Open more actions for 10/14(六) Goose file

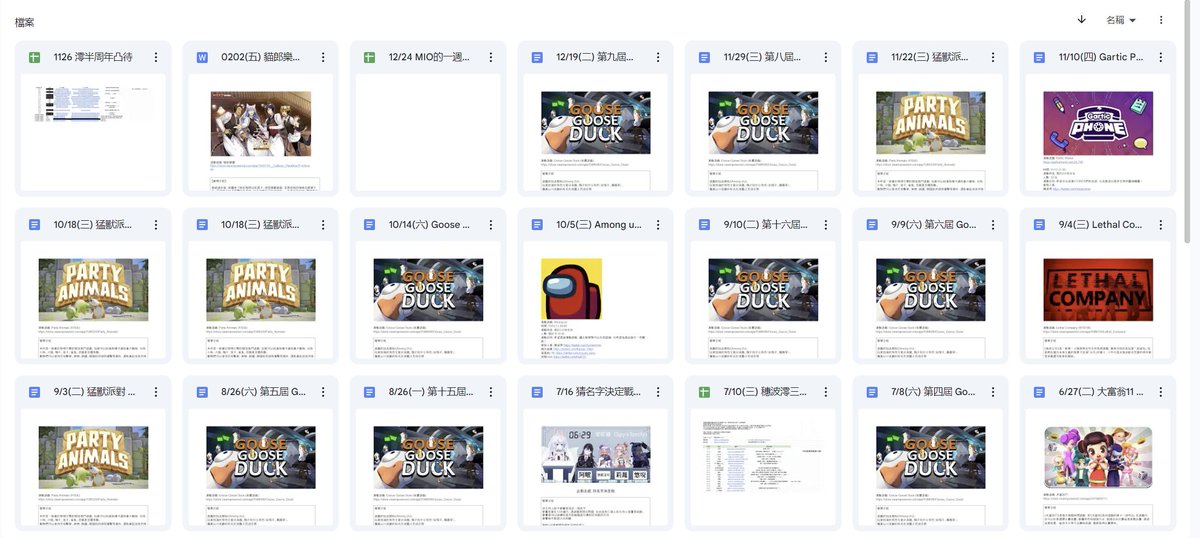[491, 225]
